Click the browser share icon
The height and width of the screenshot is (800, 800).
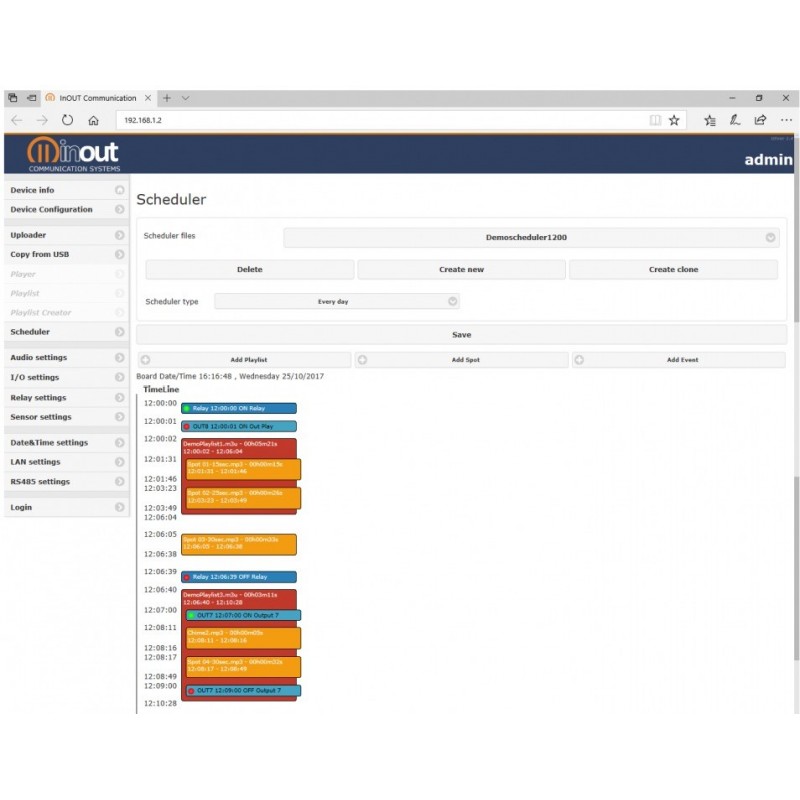click(x=760, y=120)
